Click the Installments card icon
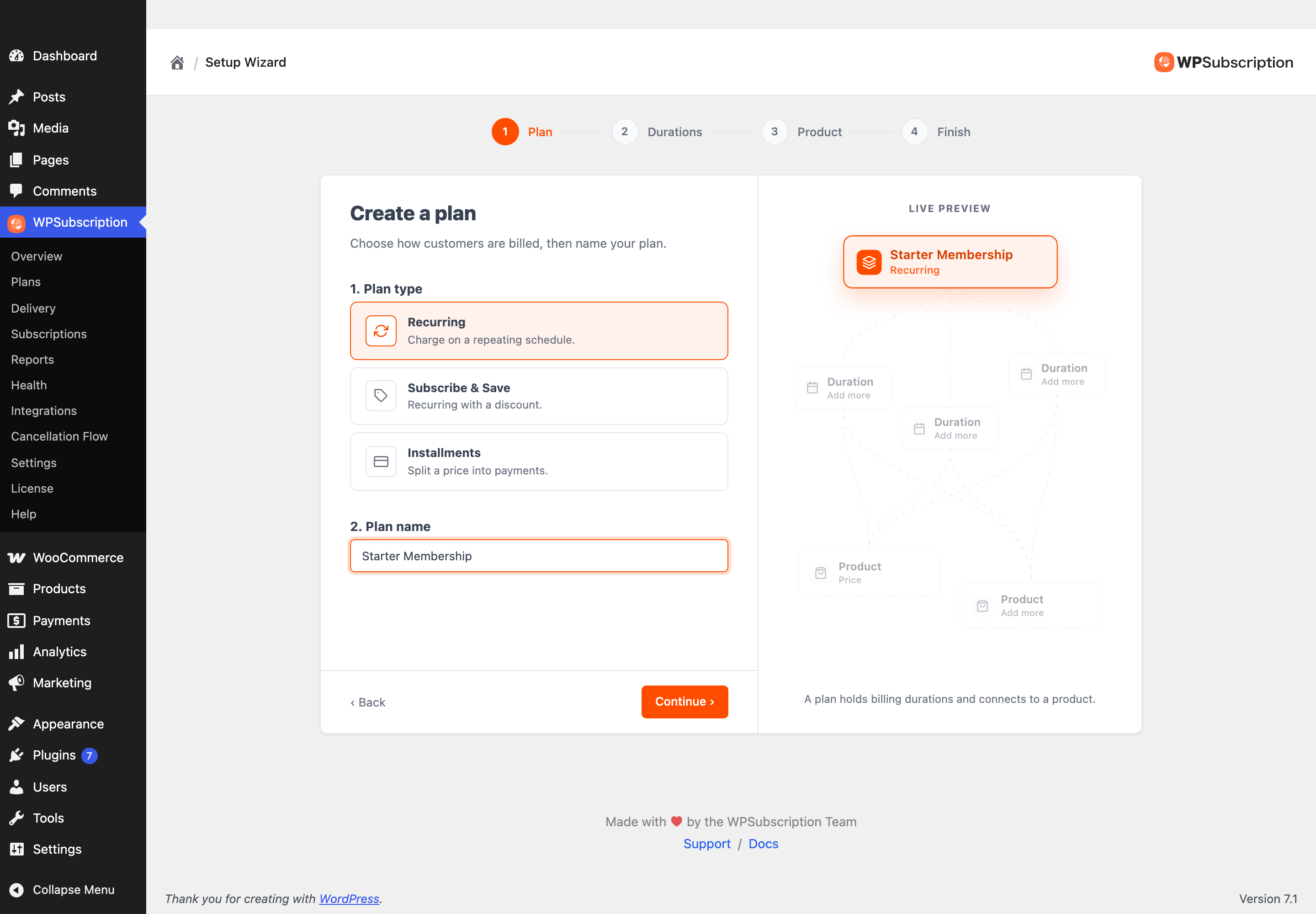Image resolution: width=1316 pixels, height=914 pixels. [381, 462]
